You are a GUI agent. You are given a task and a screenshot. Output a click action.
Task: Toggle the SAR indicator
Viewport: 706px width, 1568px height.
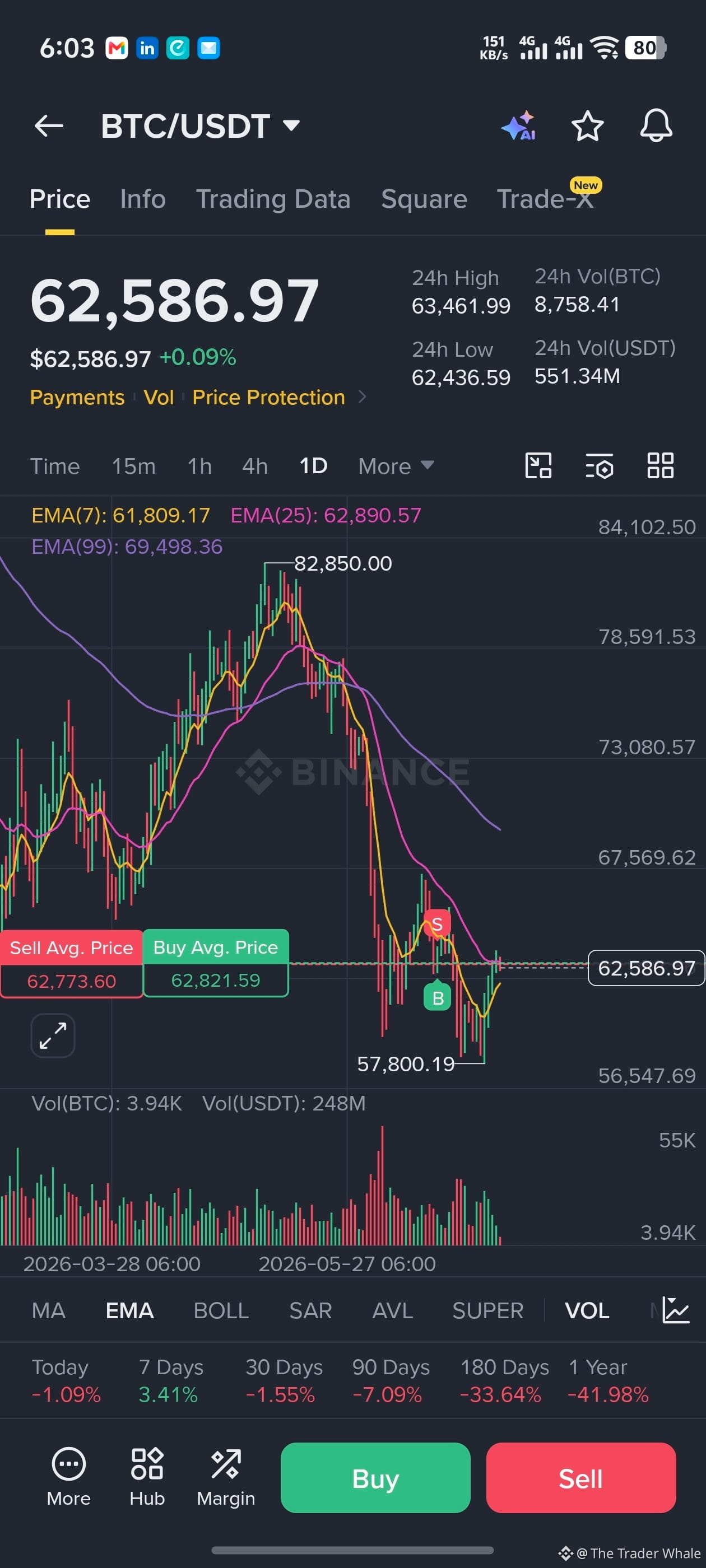[x=310, y=1310]
